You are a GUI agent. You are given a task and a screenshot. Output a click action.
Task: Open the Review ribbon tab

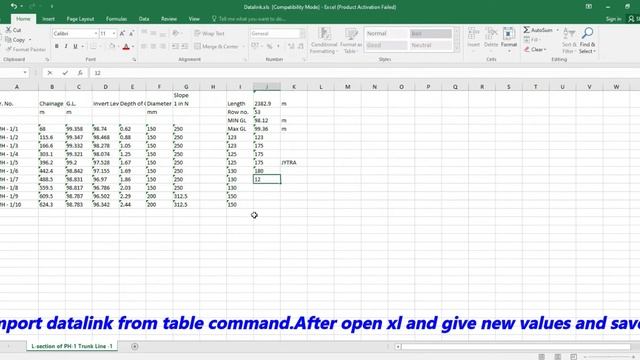[169, 19]
